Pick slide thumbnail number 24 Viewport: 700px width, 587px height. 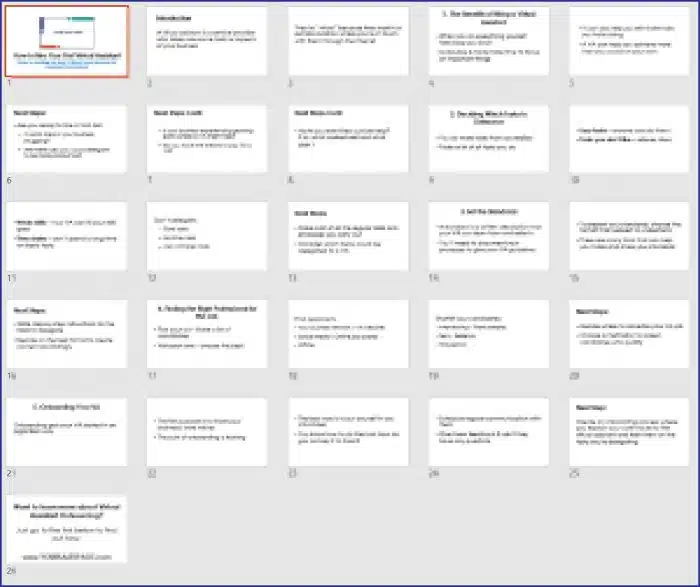pyautogui.click(x=489, y=432)
